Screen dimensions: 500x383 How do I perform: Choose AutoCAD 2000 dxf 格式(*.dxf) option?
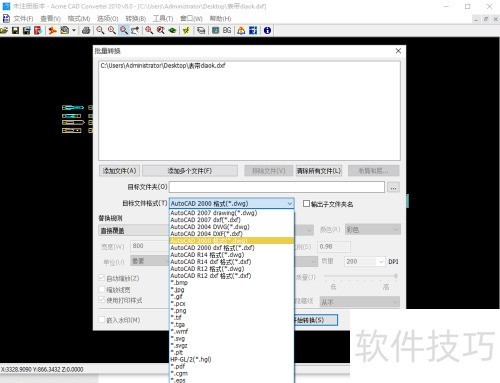point(232,248)
